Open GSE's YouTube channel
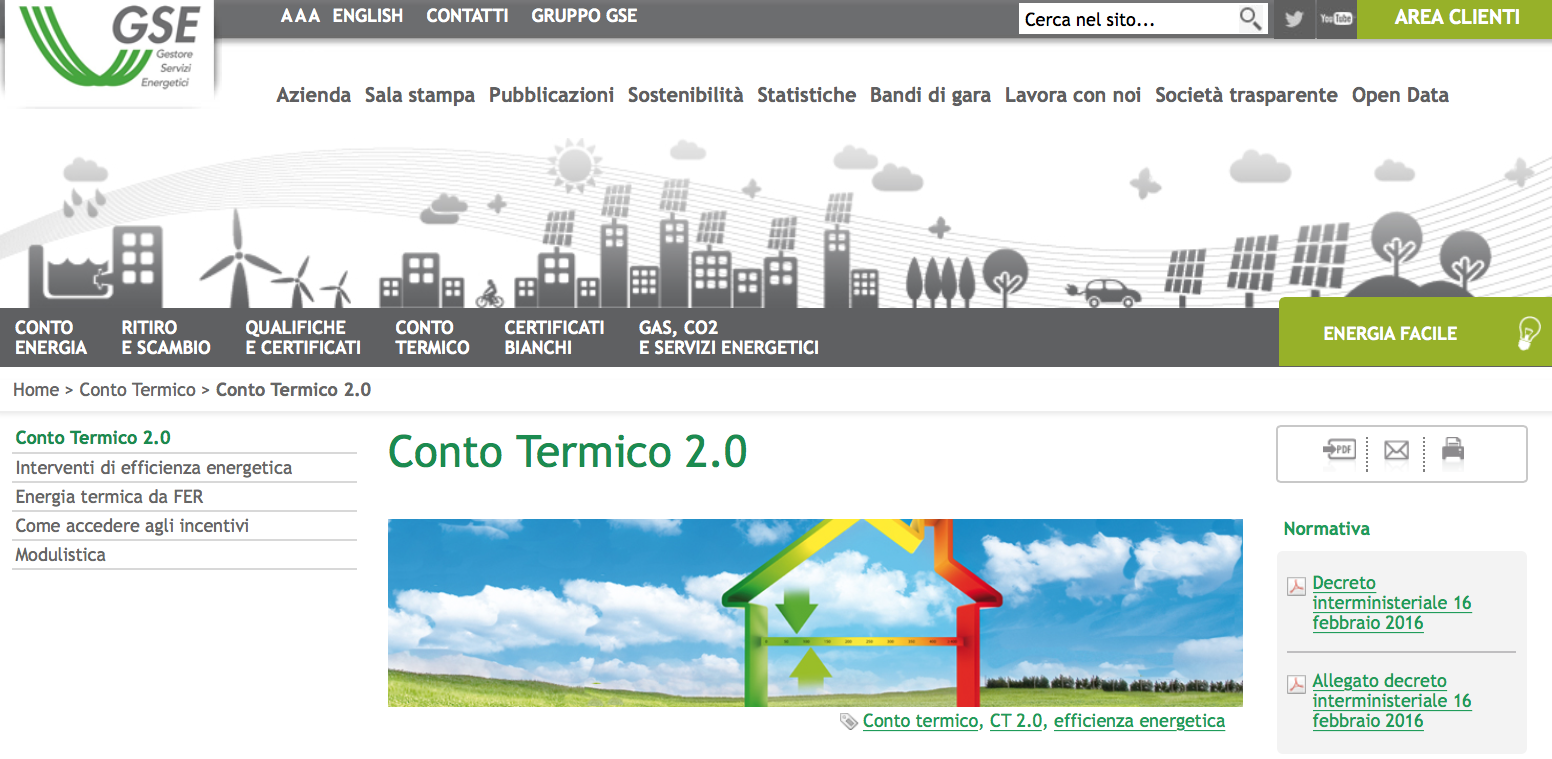Viewport: 1552px width, 759px height. tap(1336, 19)
